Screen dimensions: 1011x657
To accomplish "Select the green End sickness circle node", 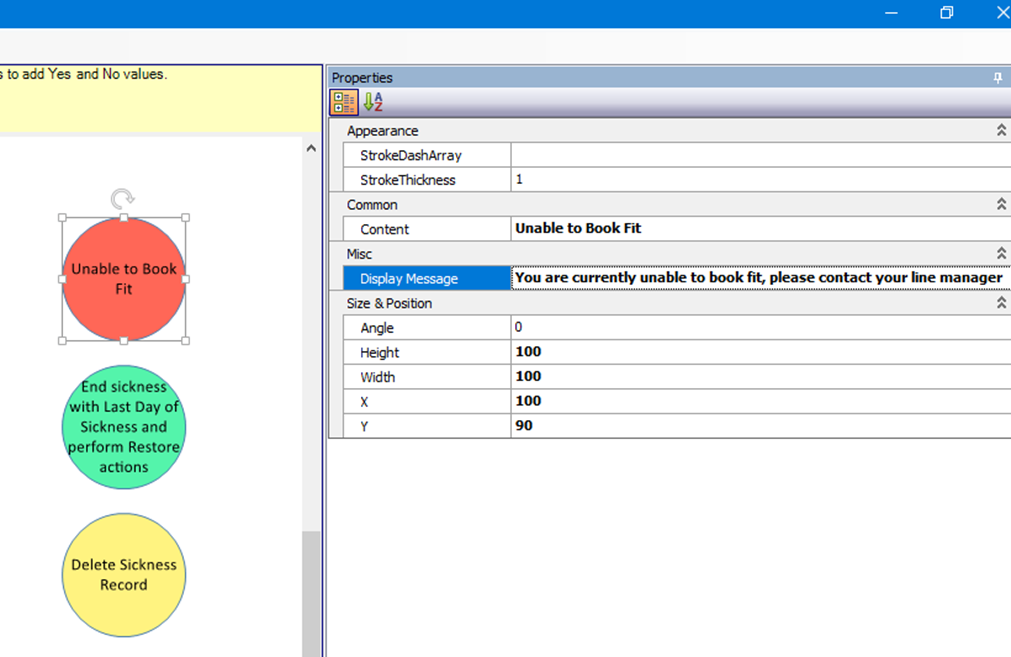I will [124, 427].
